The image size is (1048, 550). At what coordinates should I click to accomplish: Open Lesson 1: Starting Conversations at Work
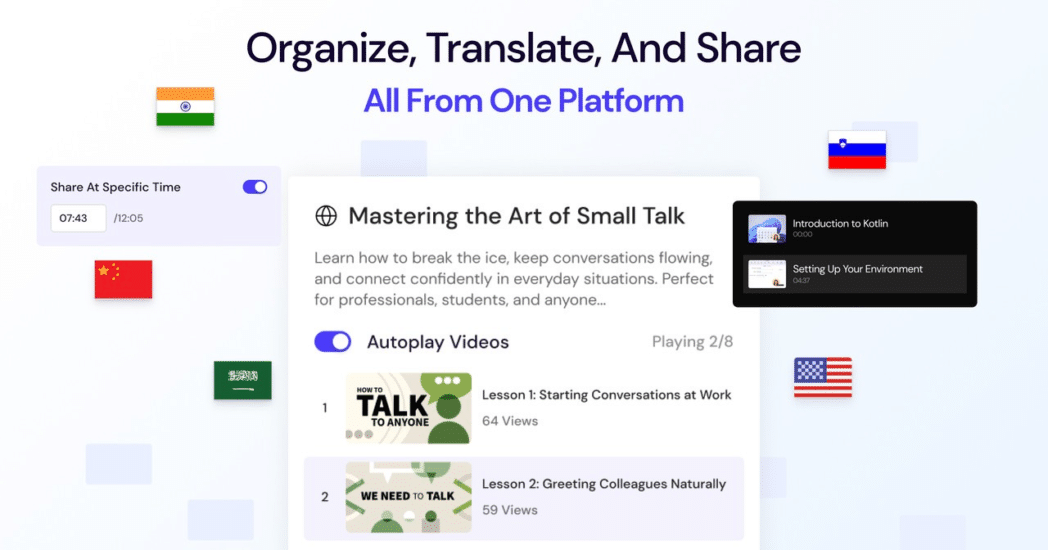[606, 395]
